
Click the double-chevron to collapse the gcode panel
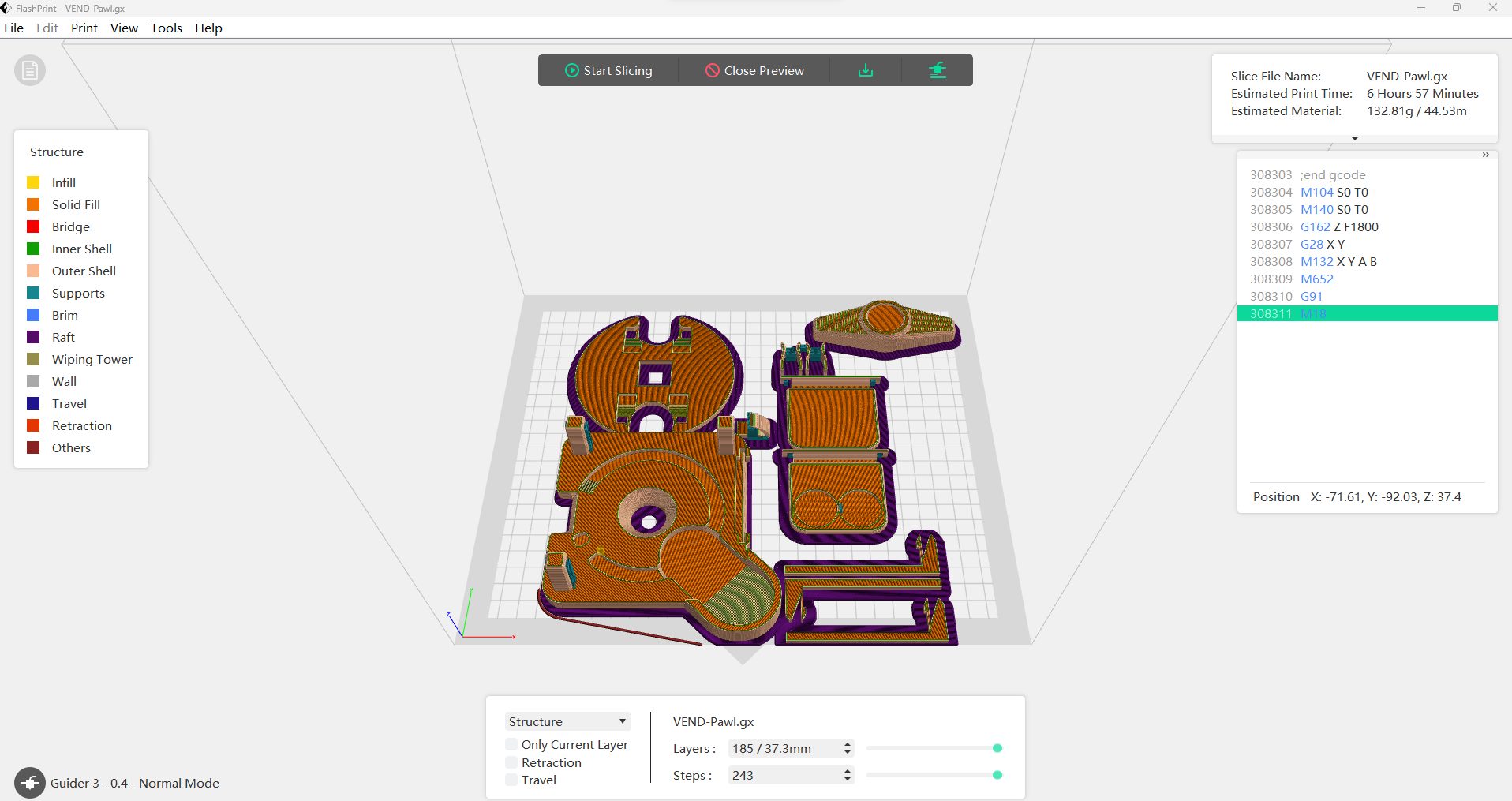point(1487,154)
